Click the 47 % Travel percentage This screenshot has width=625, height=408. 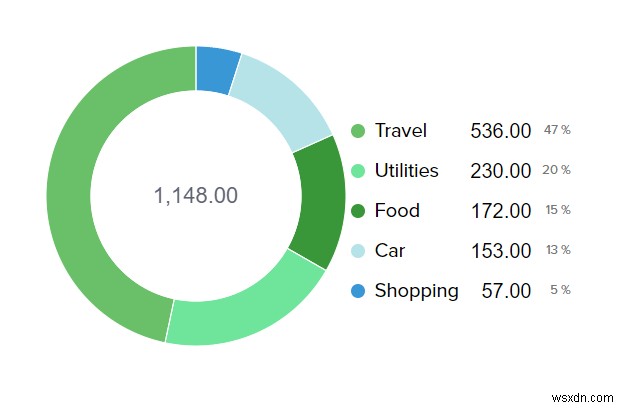(x=557, y=130)
